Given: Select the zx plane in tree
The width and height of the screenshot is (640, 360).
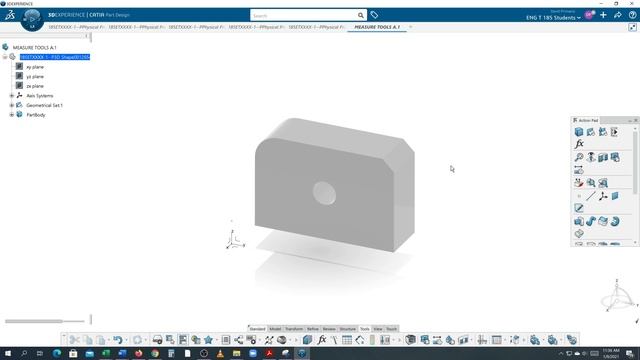Looking at the screenshot, I should tap(35, 86).
